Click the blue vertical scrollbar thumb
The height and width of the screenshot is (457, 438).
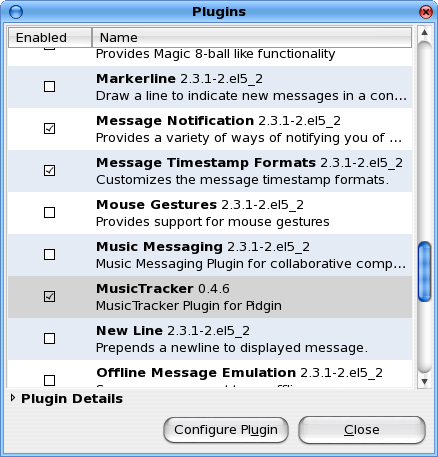tap(424, 272)
